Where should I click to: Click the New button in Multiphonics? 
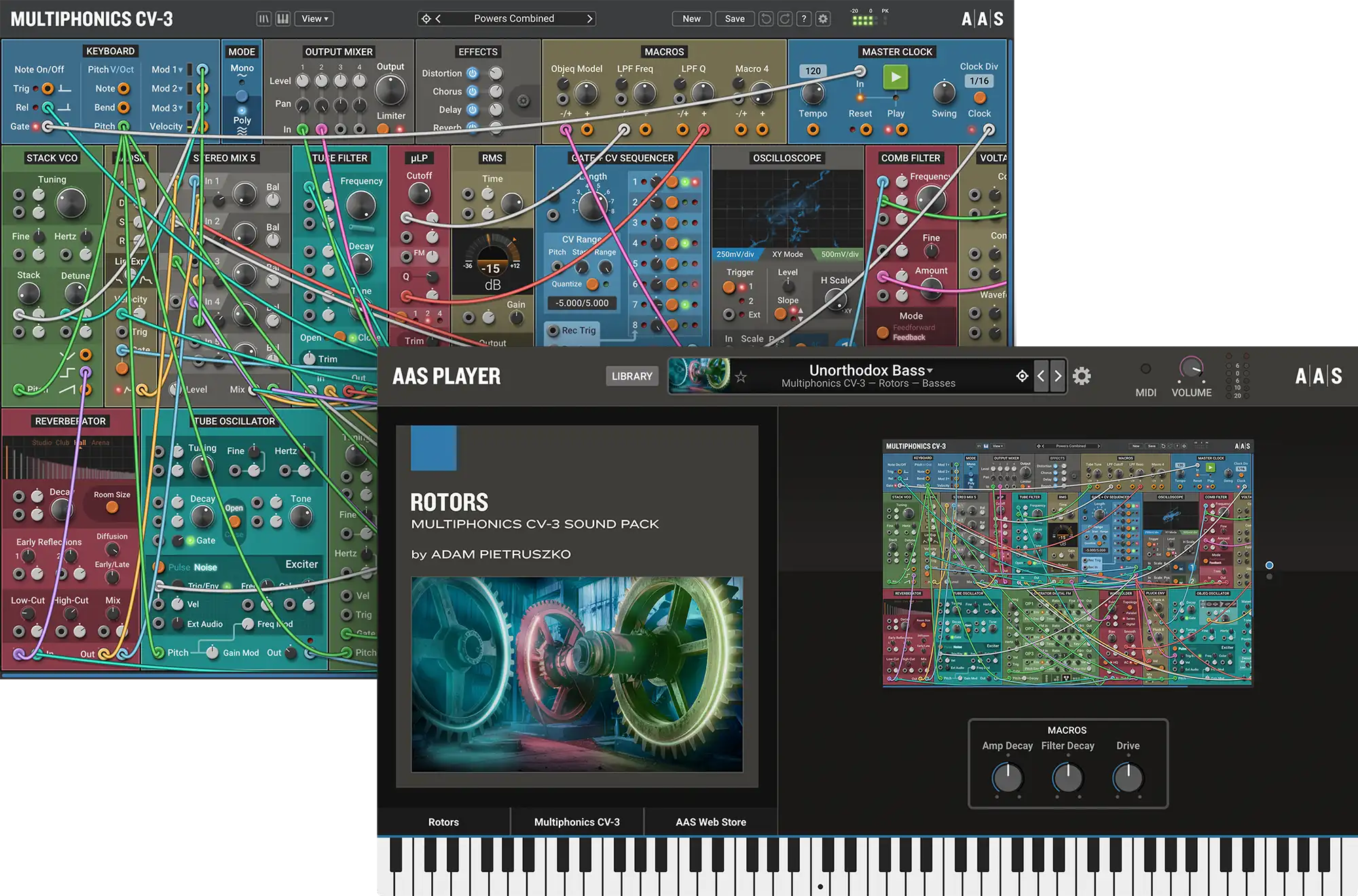click(691, 19)
